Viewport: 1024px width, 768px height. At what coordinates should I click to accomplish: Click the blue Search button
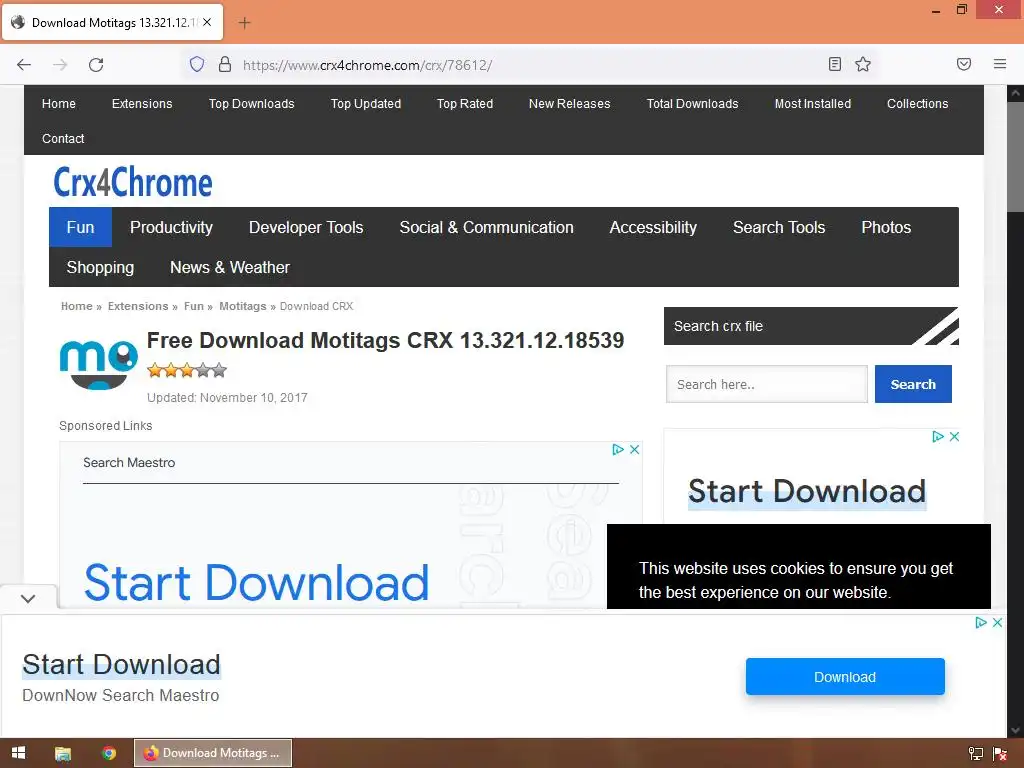pyautogui.click(x=913, y=384)
